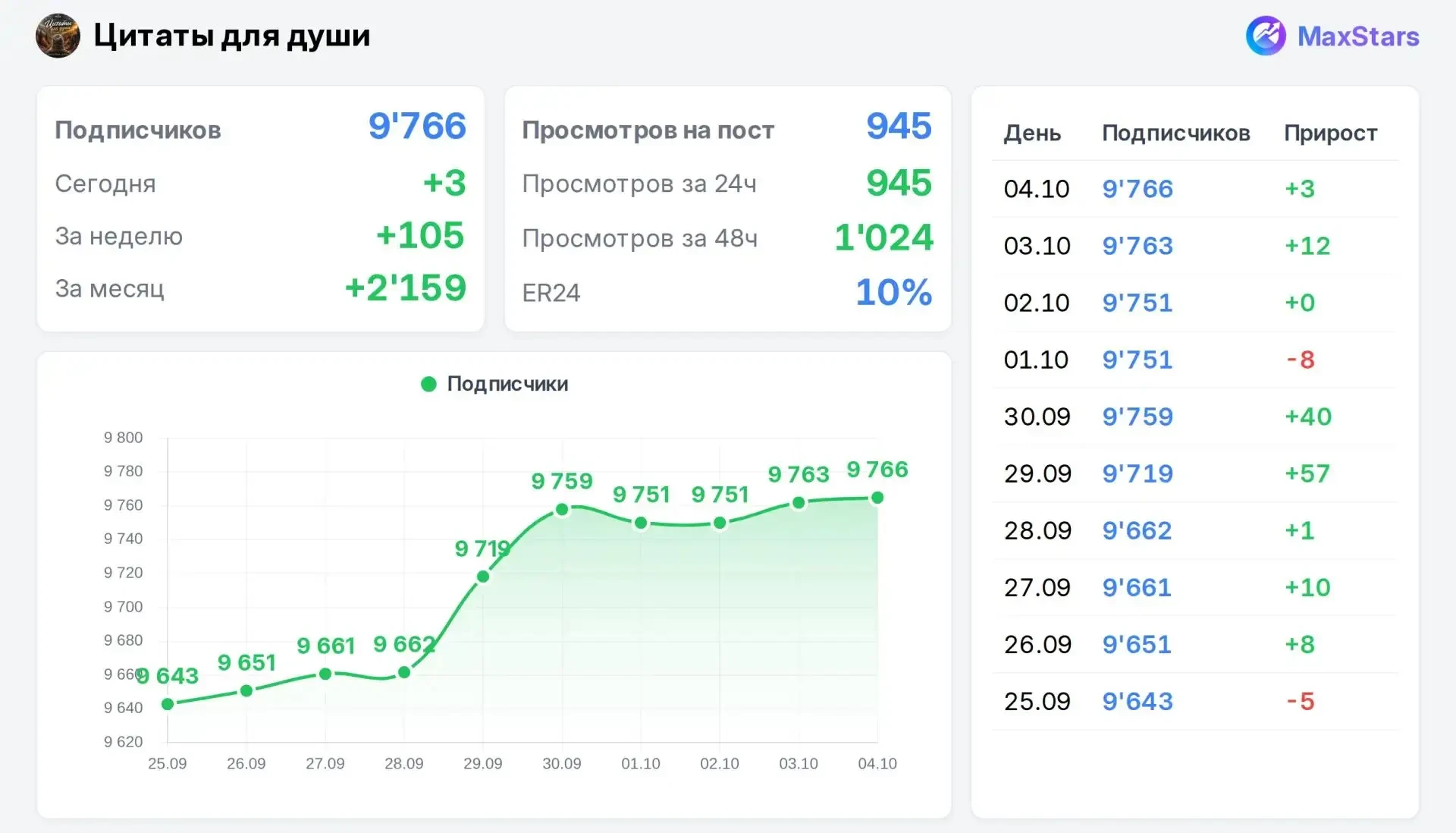
Task: Open the MaxStars brand name link
Action: 1358,36
